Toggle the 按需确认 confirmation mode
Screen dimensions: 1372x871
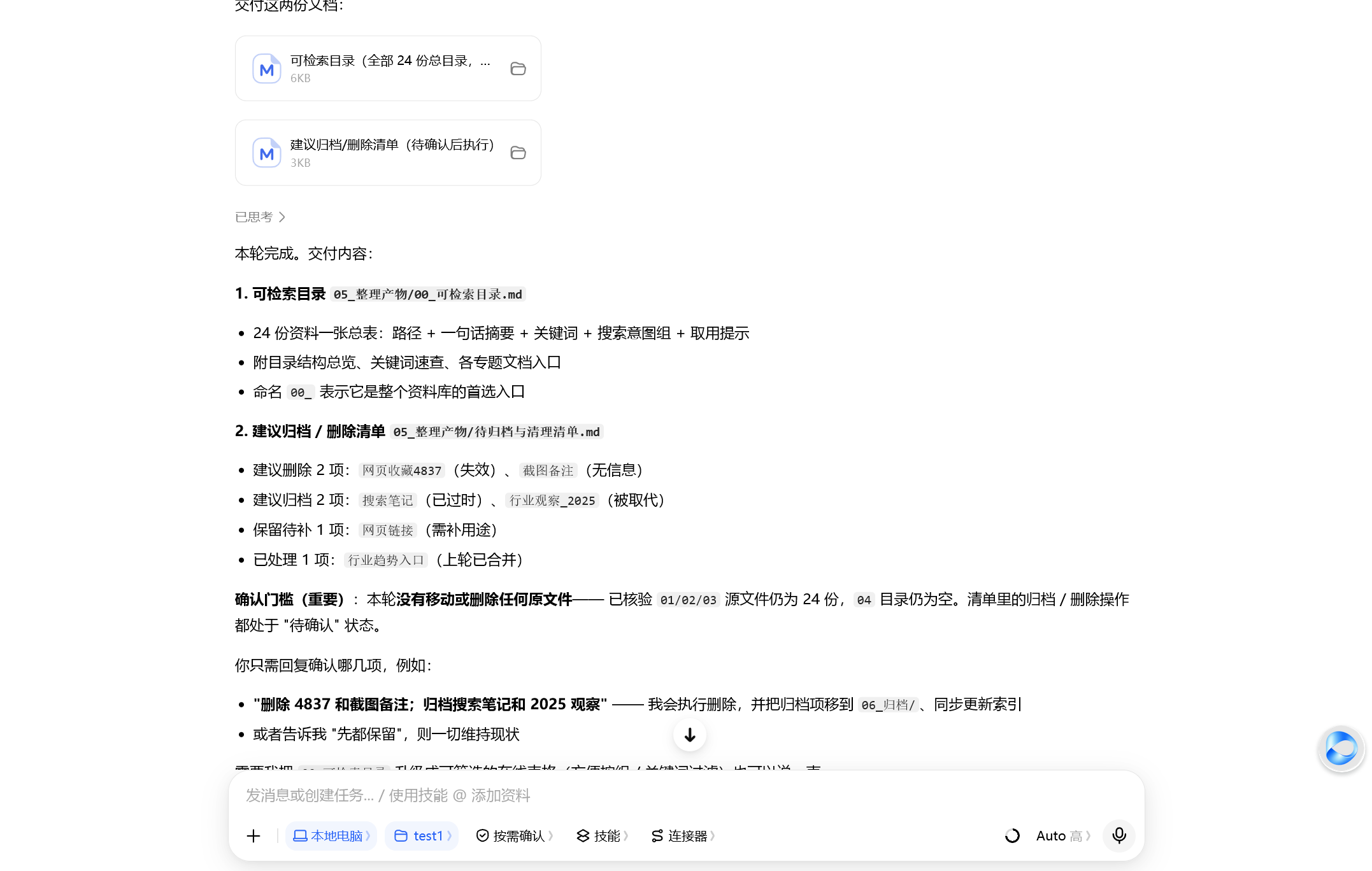515,836
